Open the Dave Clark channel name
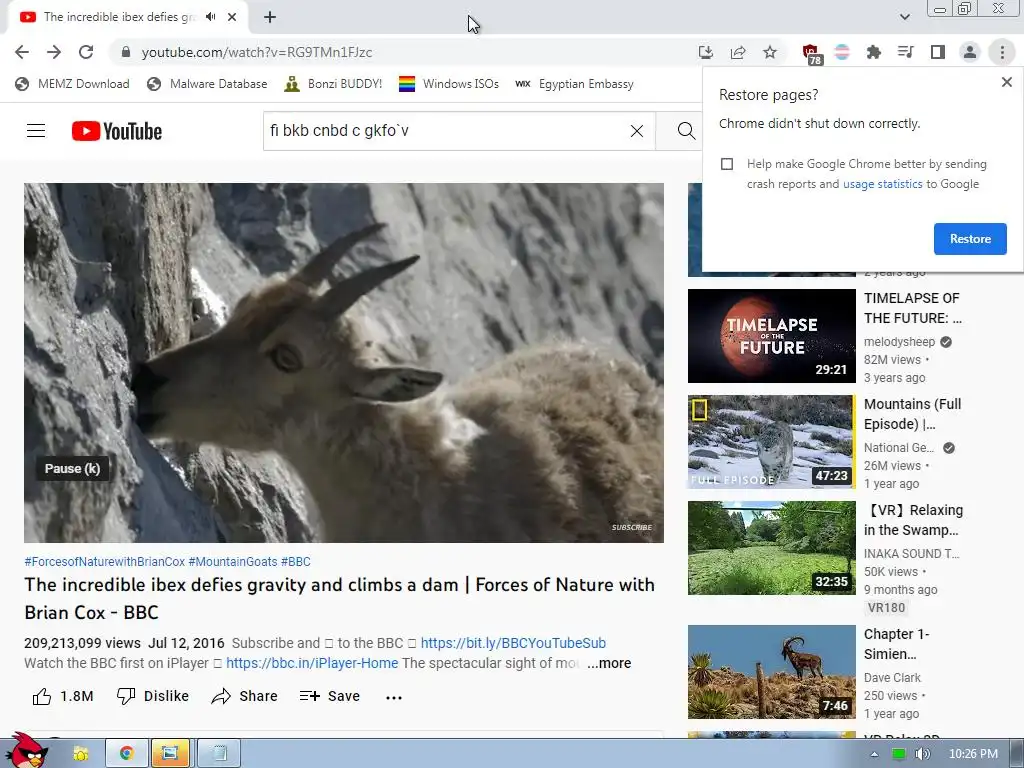Screen dimensions: 1024x768 click(892, 678)
